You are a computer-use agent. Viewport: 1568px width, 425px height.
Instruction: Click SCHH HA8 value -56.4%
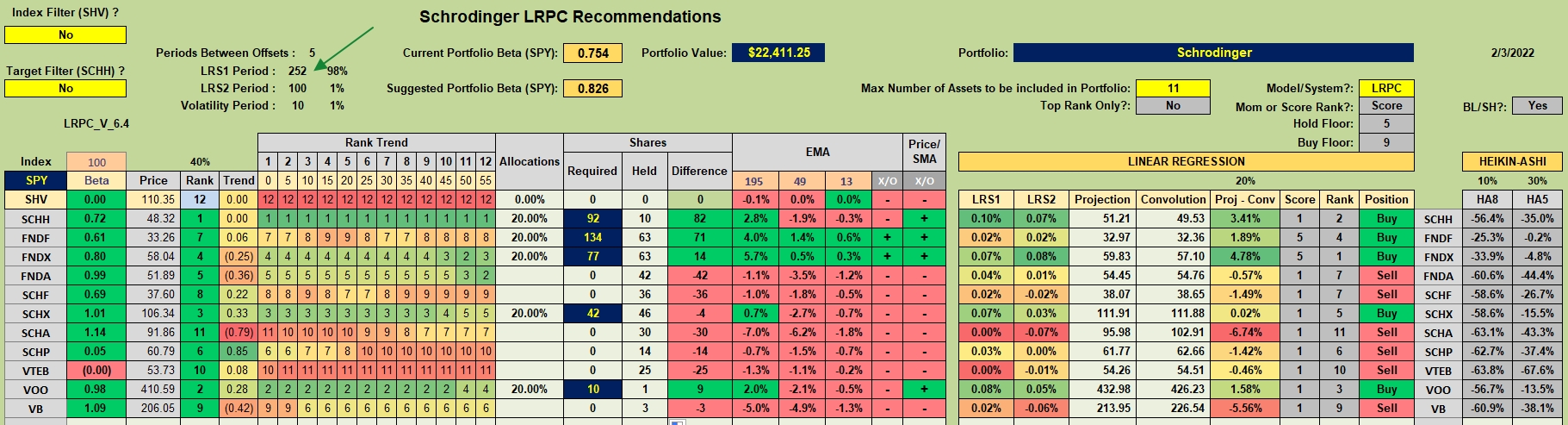click(x=1487, y=219)
